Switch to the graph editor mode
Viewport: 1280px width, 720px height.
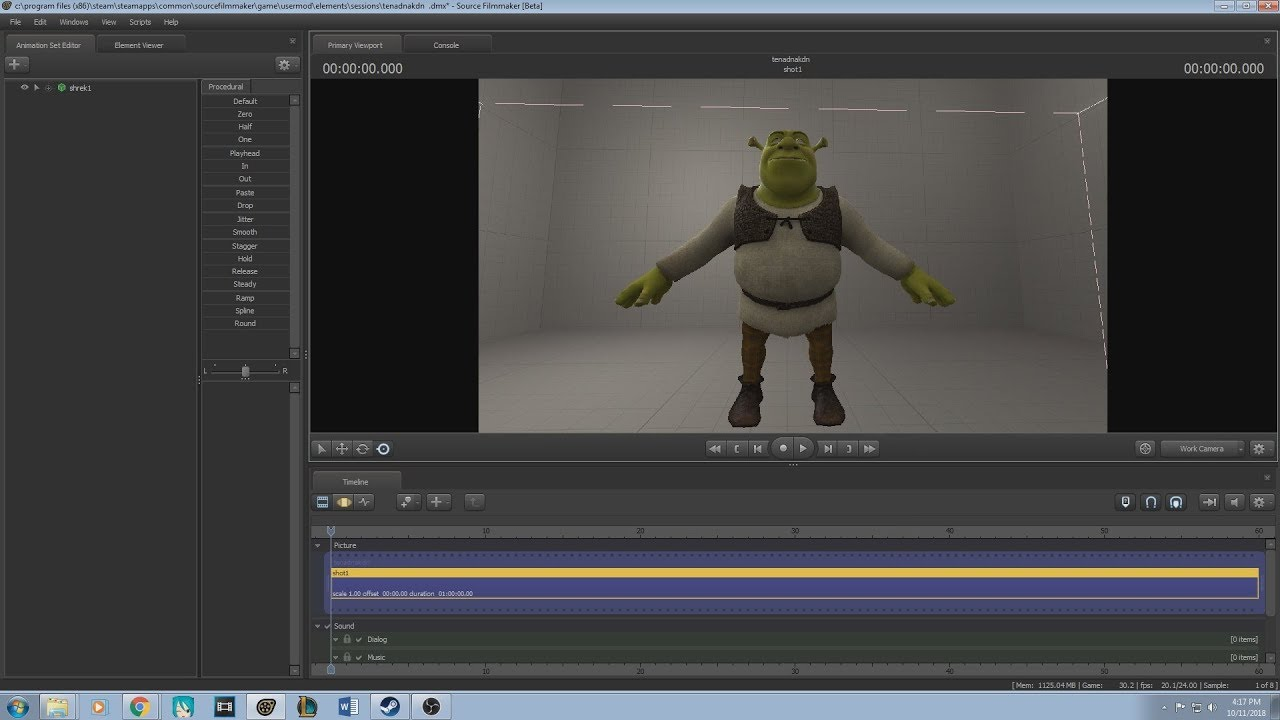[365, 502]
